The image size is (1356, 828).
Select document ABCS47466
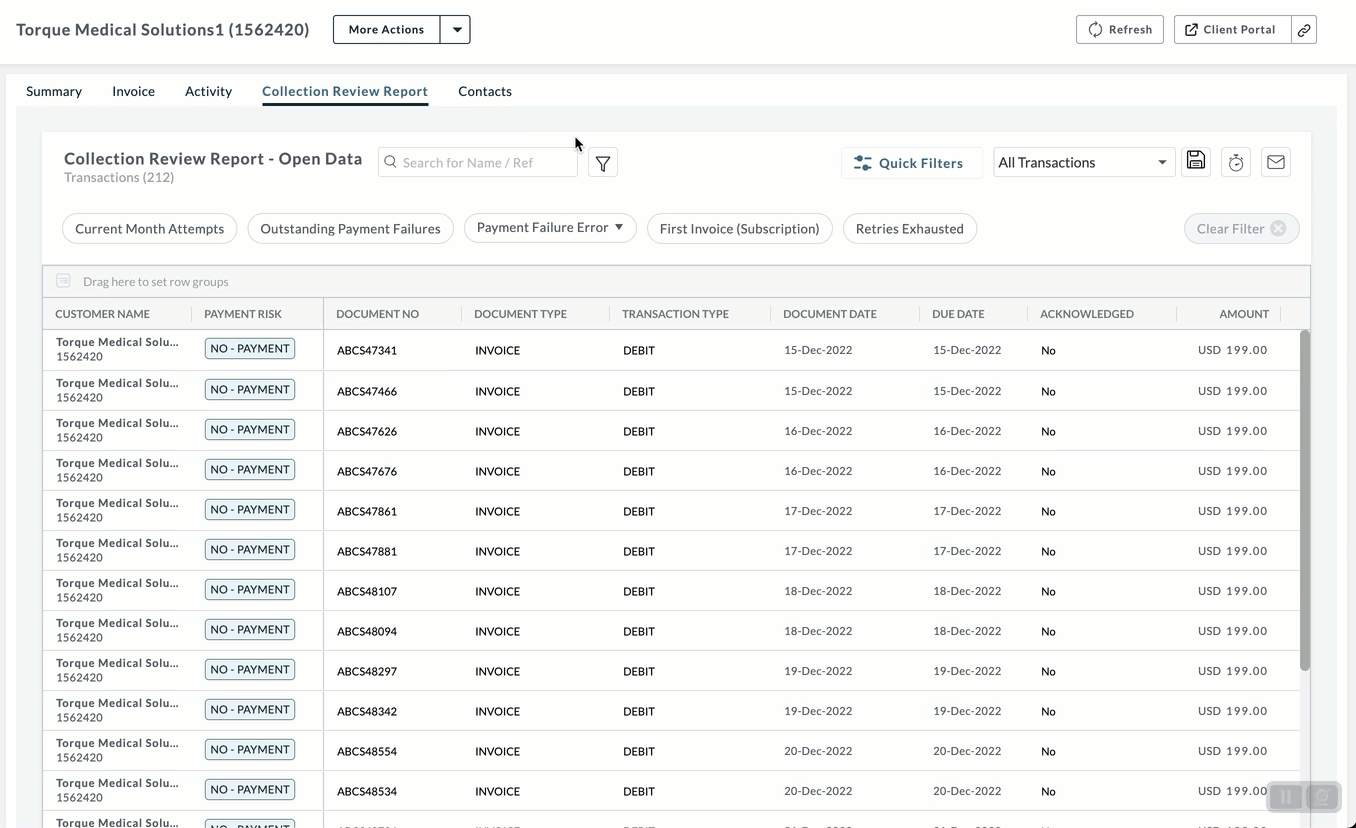[367, 391]
